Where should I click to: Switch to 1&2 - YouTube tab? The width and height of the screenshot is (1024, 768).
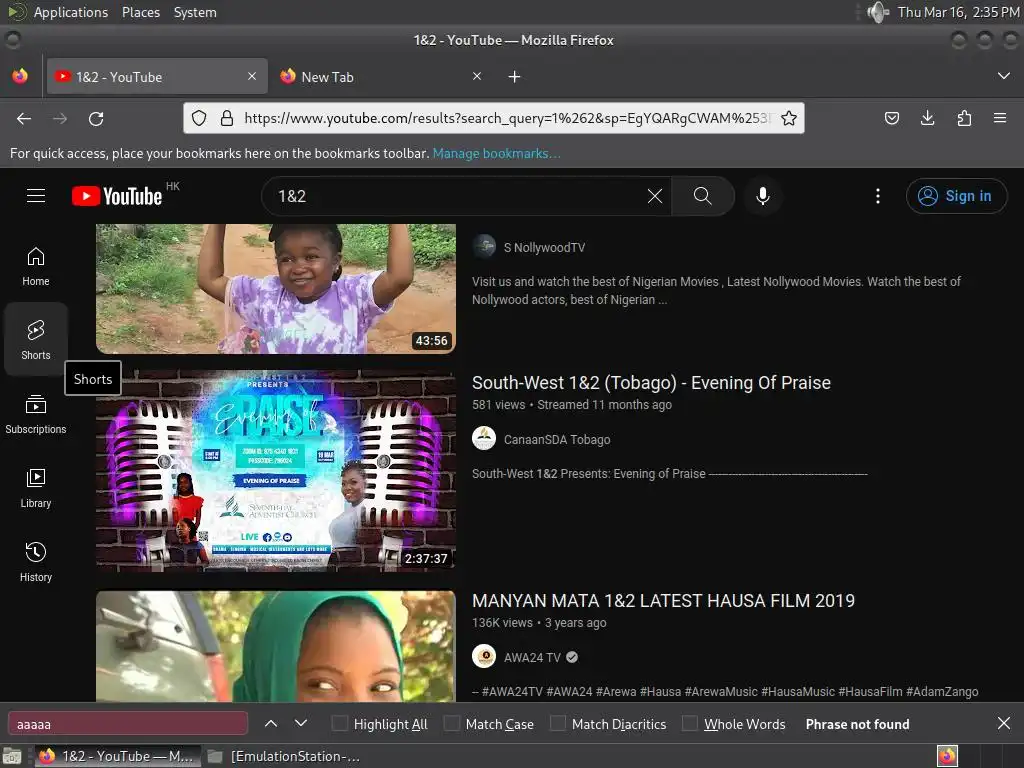tap(157, 76)
